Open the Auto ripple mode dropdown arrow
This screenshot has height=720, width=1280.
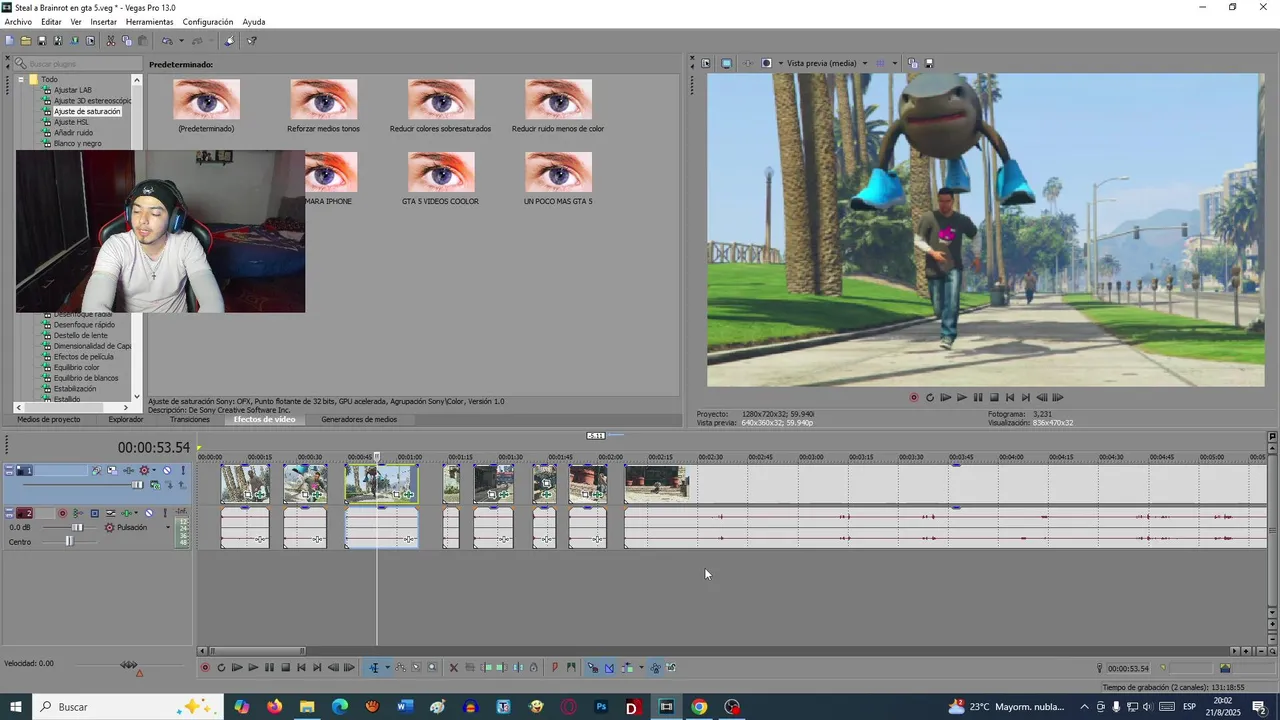click(641, 668)
